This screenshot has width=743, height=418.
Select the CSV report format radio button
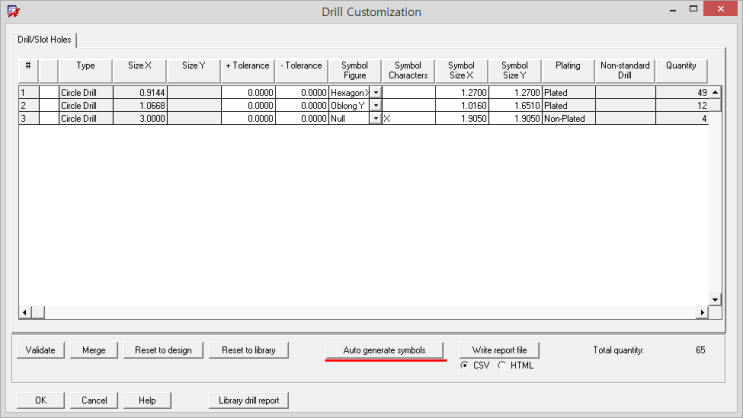click(x=464, y=365)
